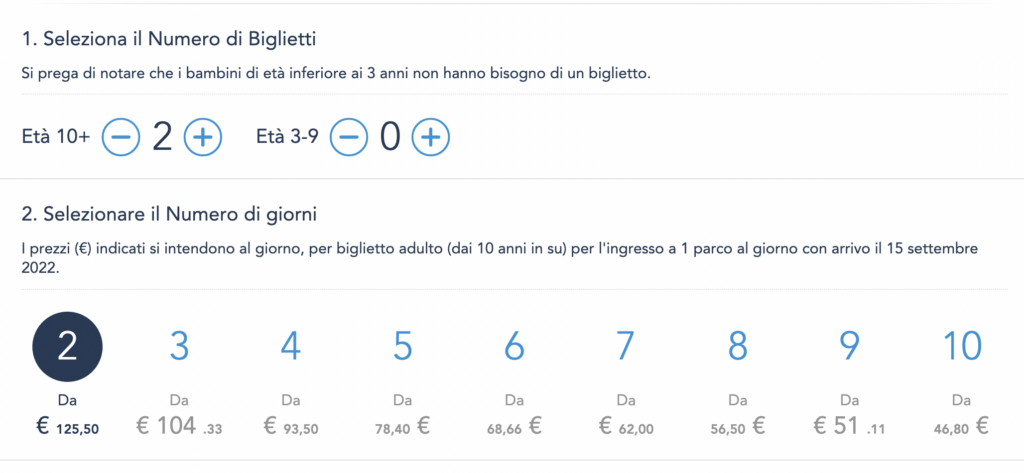
Task: Click the € 62,00 price label
Action: (626, 427)
